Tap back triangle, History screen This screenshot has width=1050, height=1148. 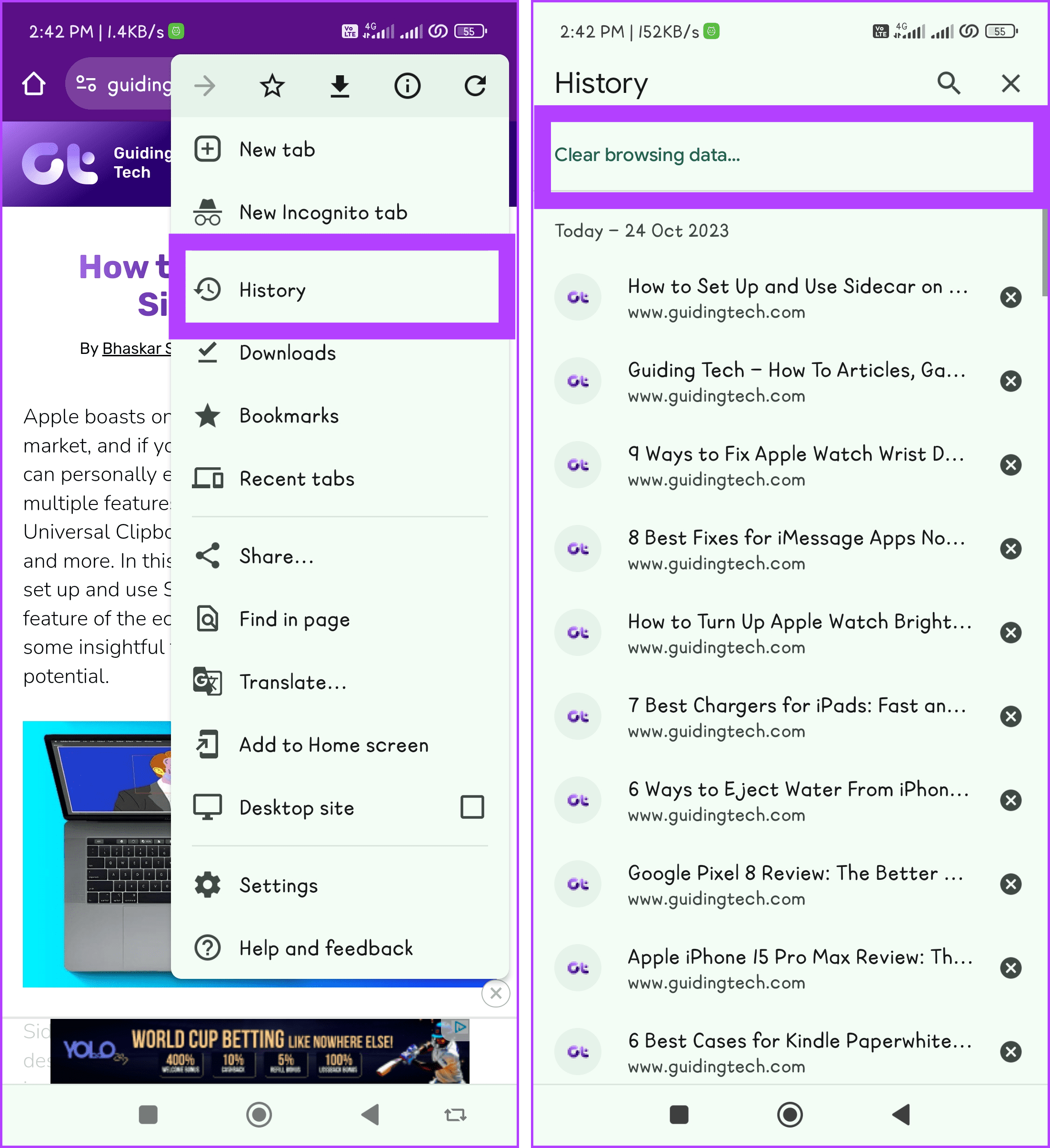tap(901, 1114)
